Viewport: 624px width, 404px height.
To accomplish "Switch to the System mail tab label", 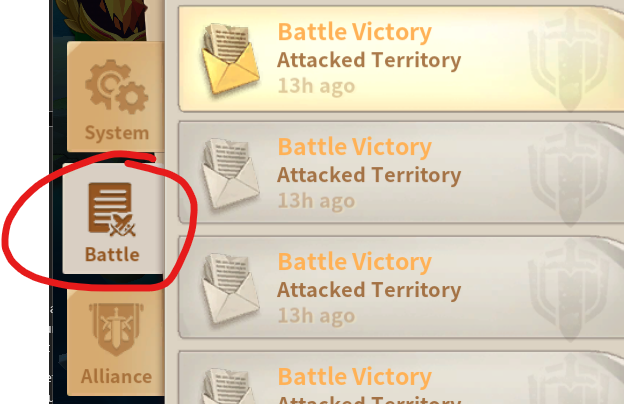I will 117,133.
